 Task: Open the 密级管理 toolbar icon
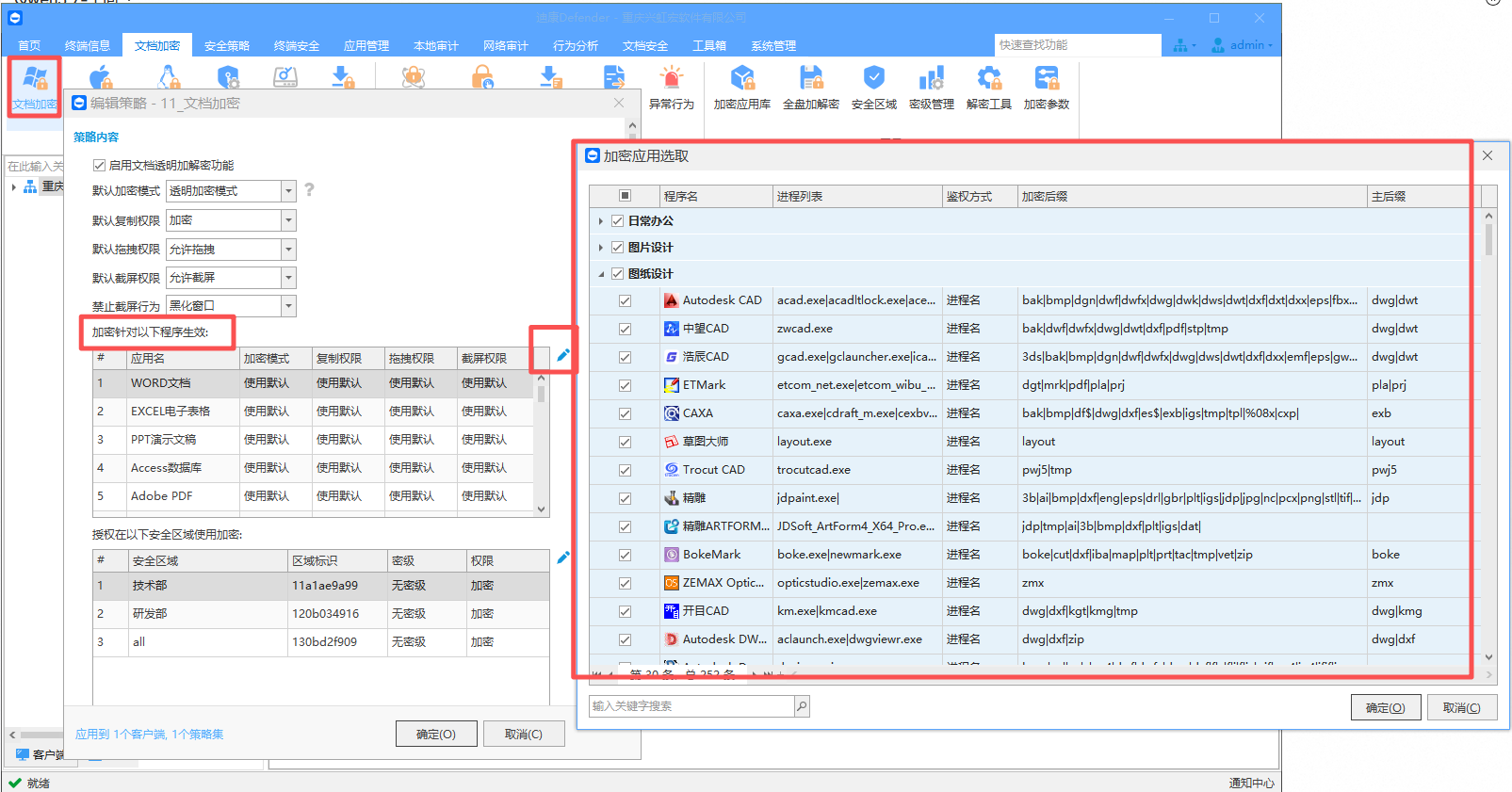932,87
